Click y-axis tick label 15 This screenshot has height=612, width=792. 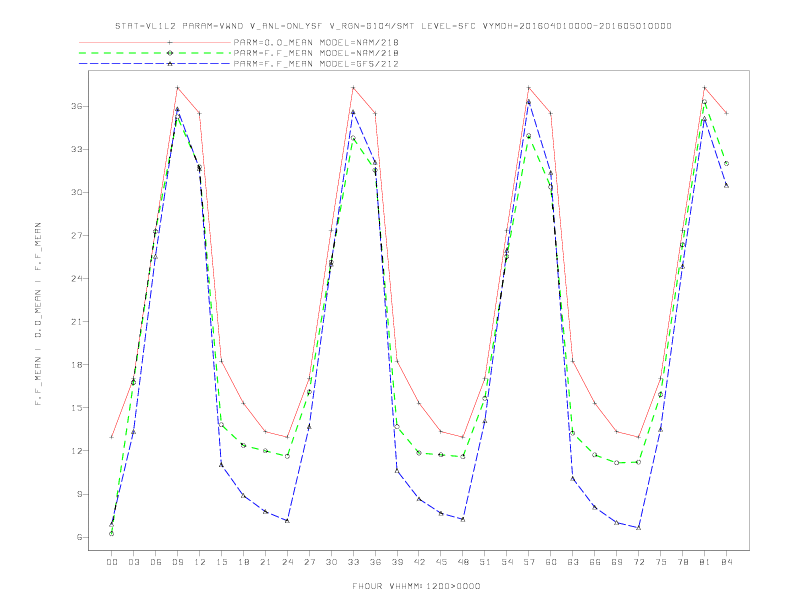[x=77, y=407]
